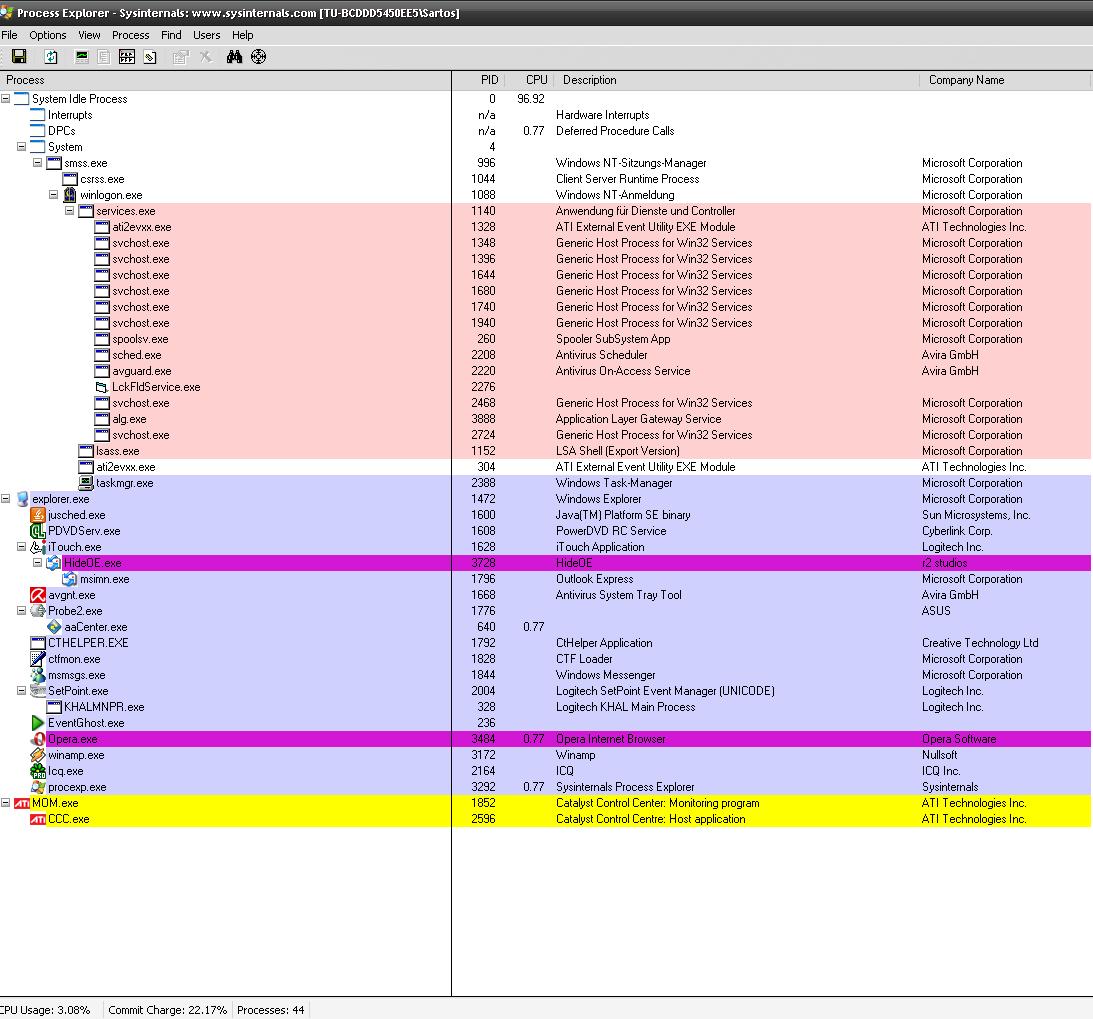The width and height of the screenshot is (1093, 1019).
Task: Click the greyed Kill Process X icon
Action: coord(206,56)
